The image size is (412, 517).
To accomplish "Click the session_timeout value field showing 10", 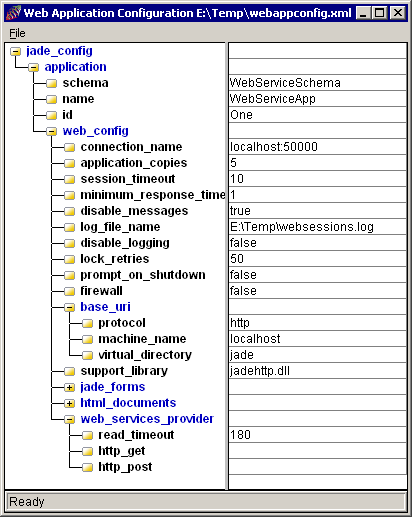I will point(317,179).
